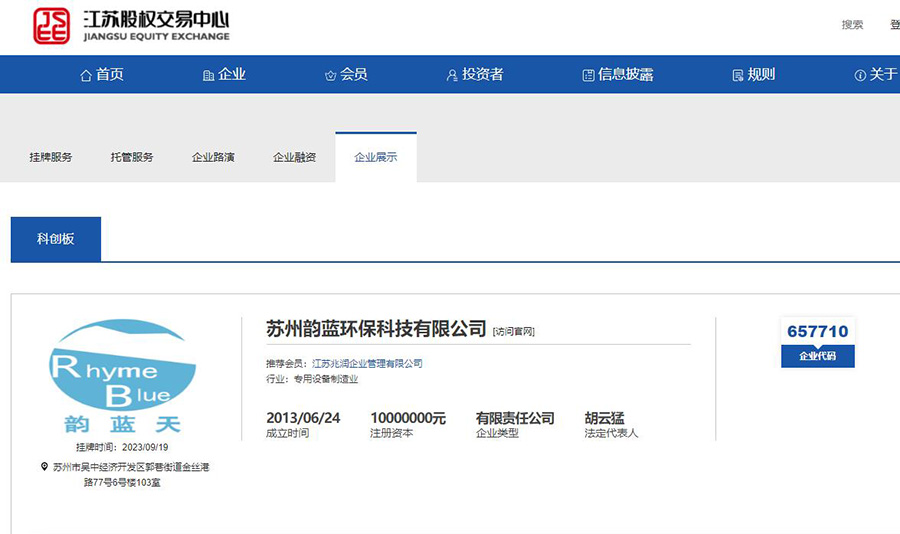The height and width of the screenshot is (534, 900).
Task: Click the document icon beside 信息披露
Action: point(588,75)
